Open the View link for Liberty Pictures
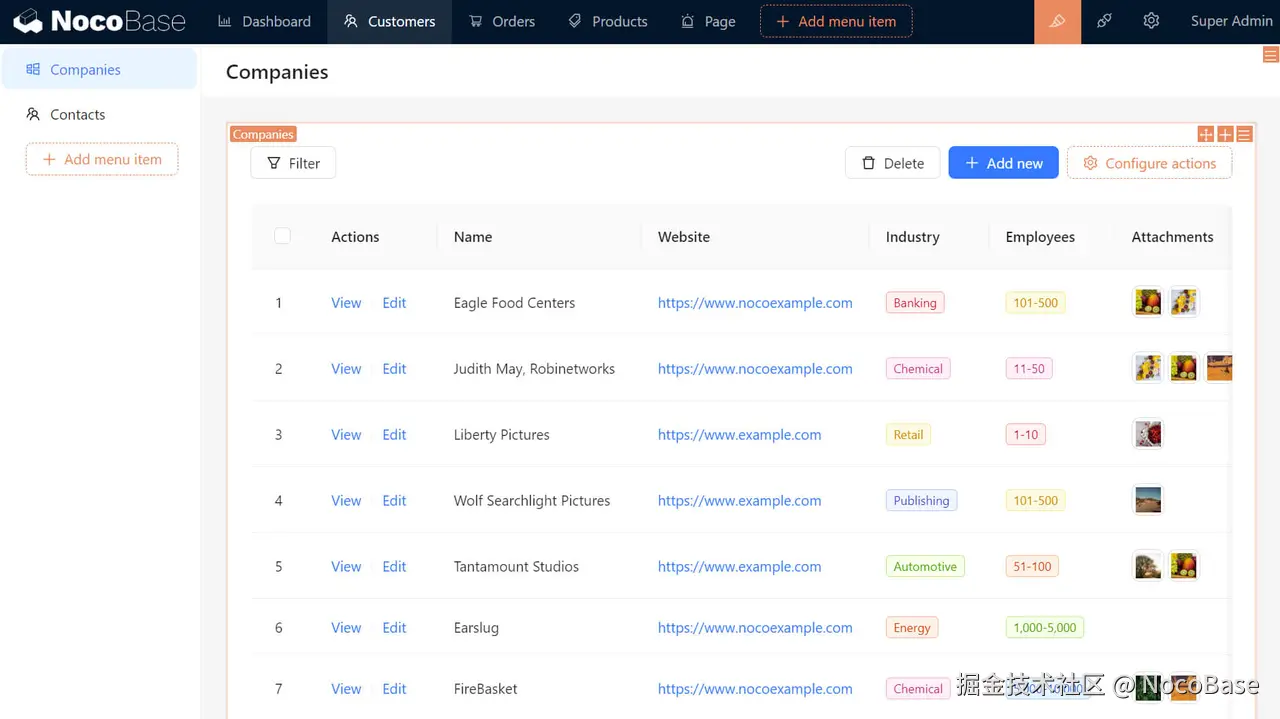This screenshot has width=1280, height=719. click(346, 434)
